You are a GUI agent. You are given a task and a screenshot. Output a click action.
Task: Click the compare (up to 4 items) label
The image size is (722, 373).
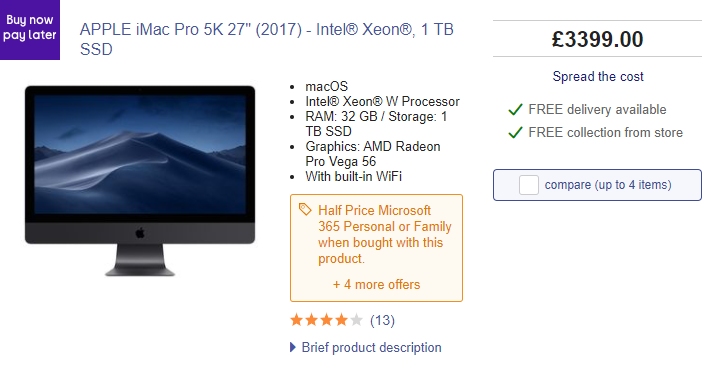pyautogui.click(x=608, y=185)
